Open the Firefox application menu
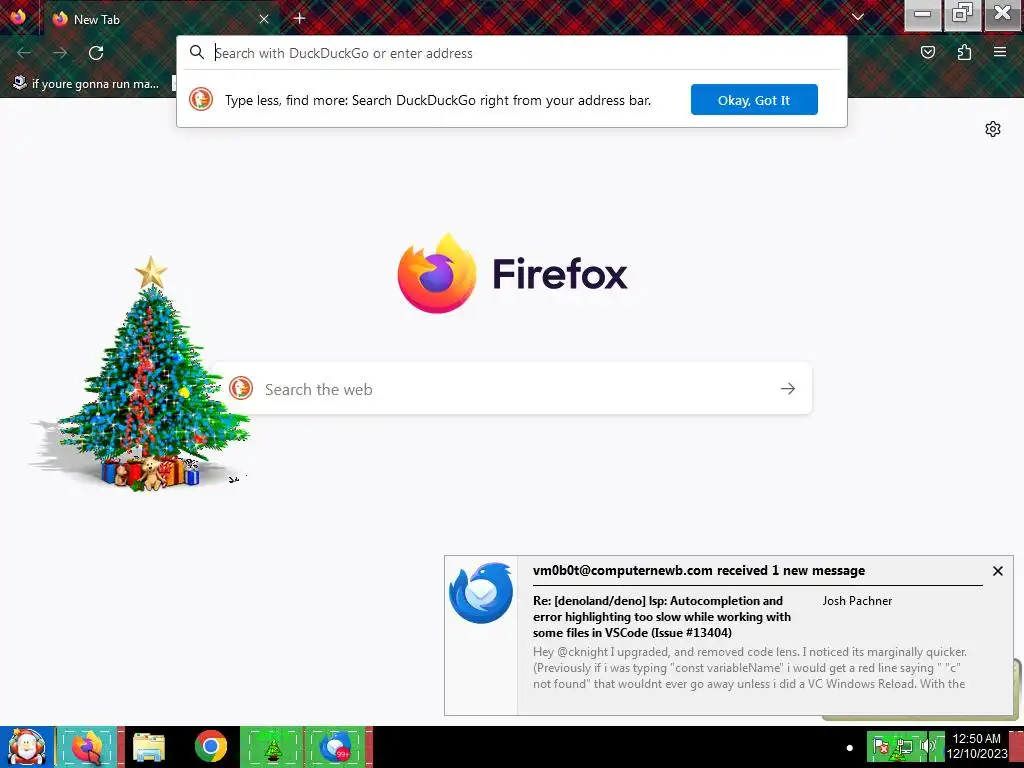 [x=1000, y=52]
